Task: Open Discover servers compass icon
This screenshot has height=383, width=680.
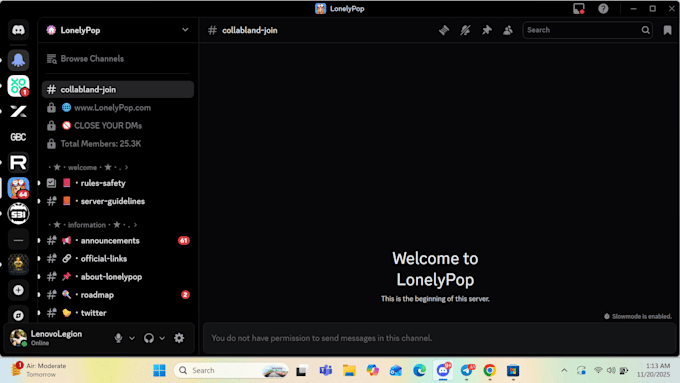Action: point(18,315)
